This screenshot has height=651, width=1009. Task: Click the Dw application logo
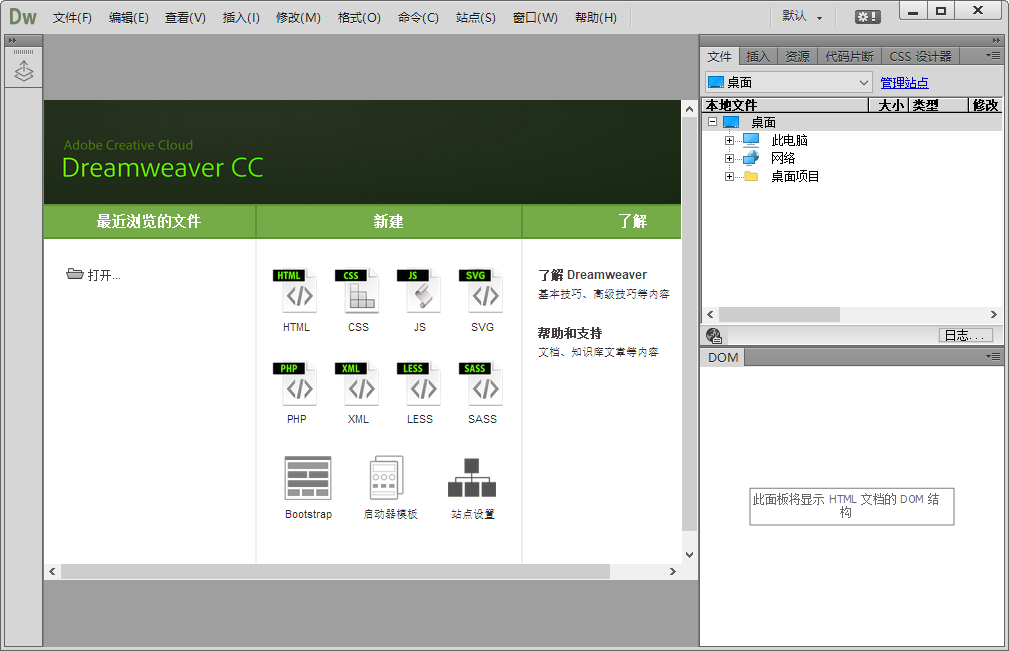(23, 17)
